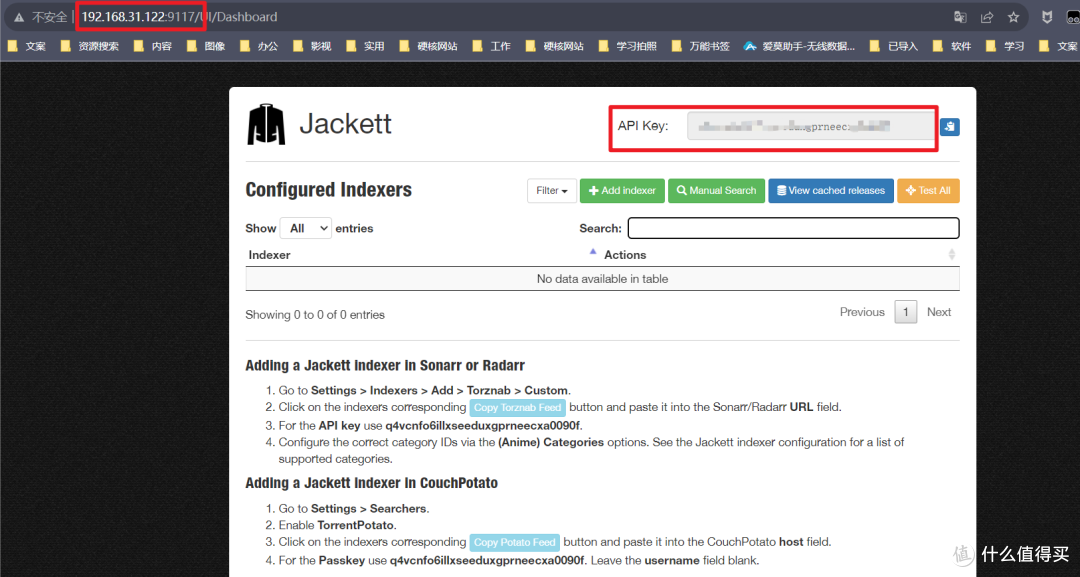Open the 工作 bookmark folder
The height and width of the screenshot is (577, 1080).
pos(491,46)
